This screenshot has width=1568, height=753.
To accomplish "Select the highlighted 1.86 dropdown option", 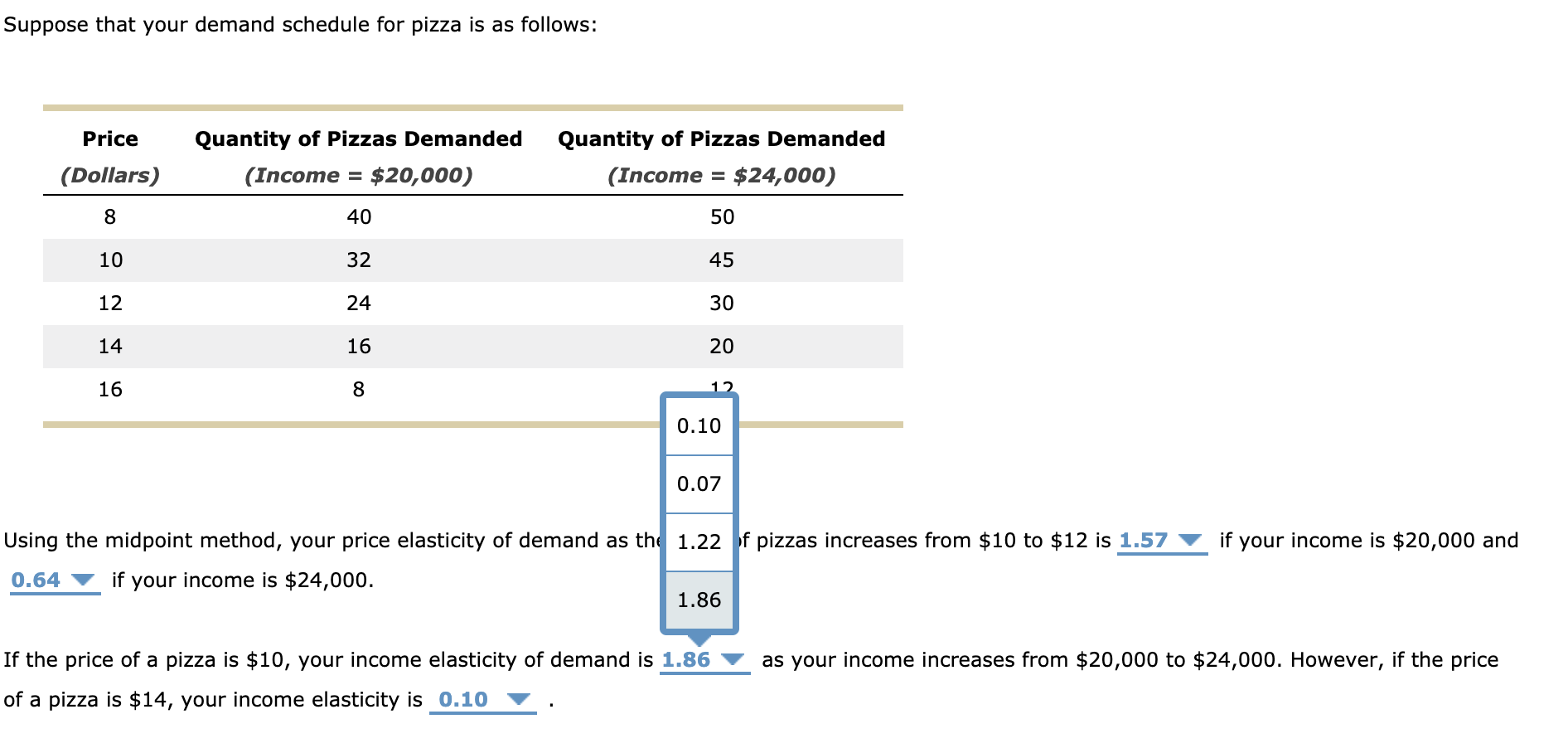I will (x=699, y=600).
